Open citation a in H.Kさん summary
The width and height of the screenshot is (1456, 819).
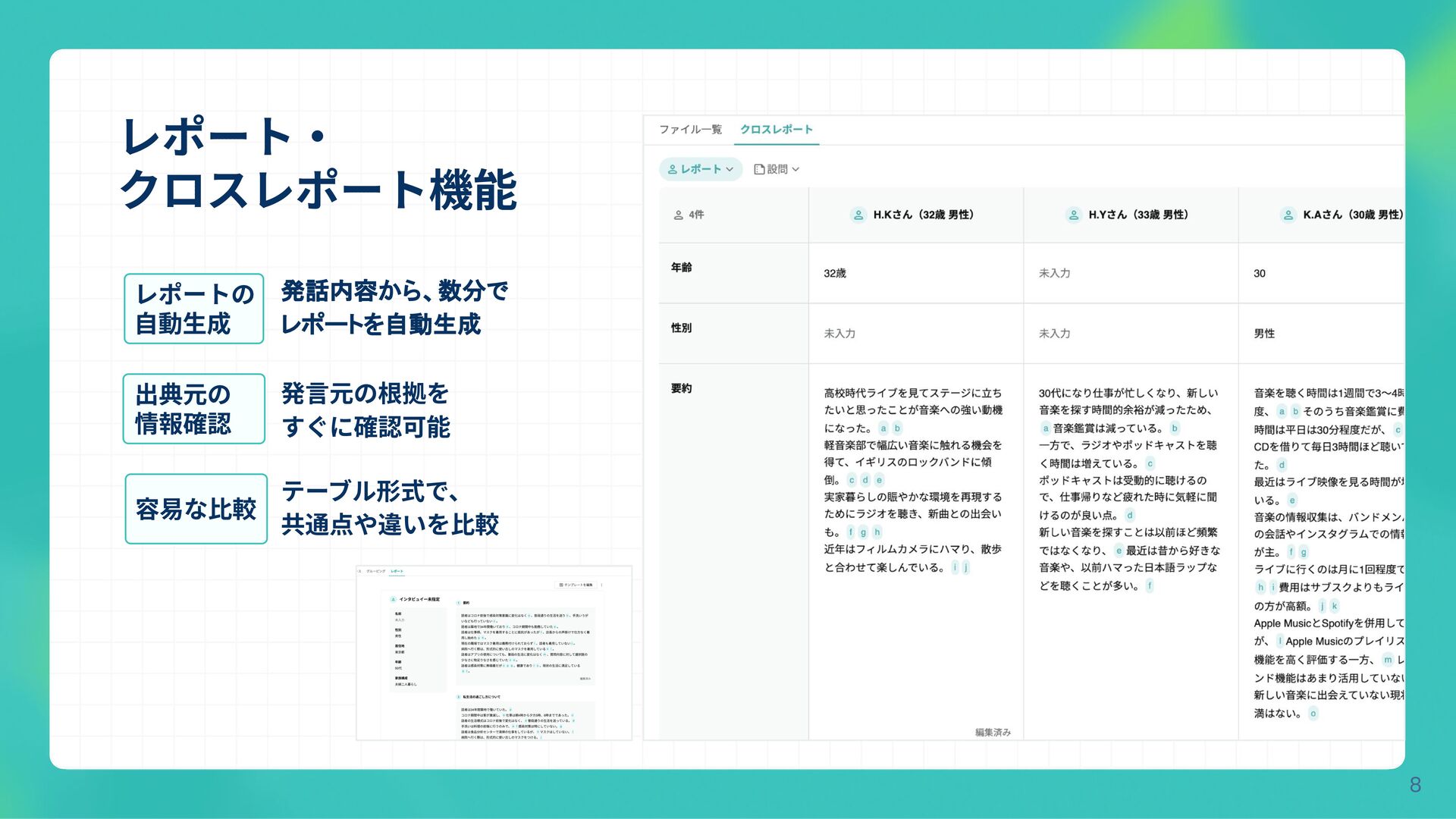coord(883,428)
